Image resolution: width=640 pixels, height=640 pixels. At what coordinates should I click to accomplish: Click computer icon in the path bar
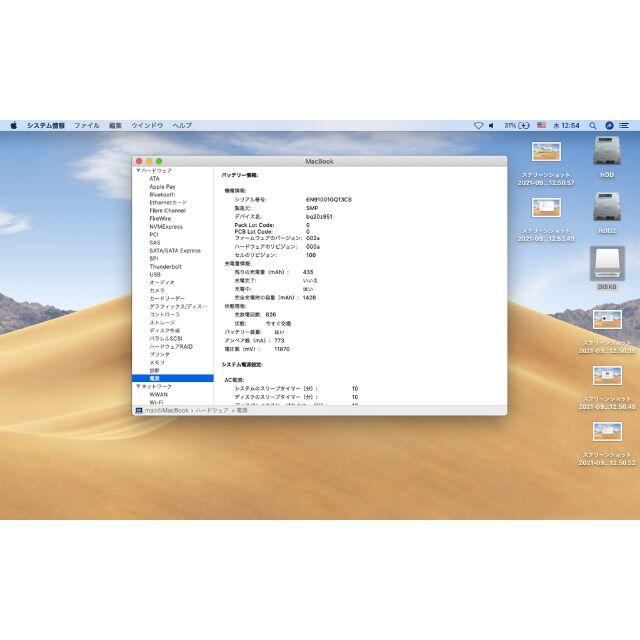[x=139, y=410]
